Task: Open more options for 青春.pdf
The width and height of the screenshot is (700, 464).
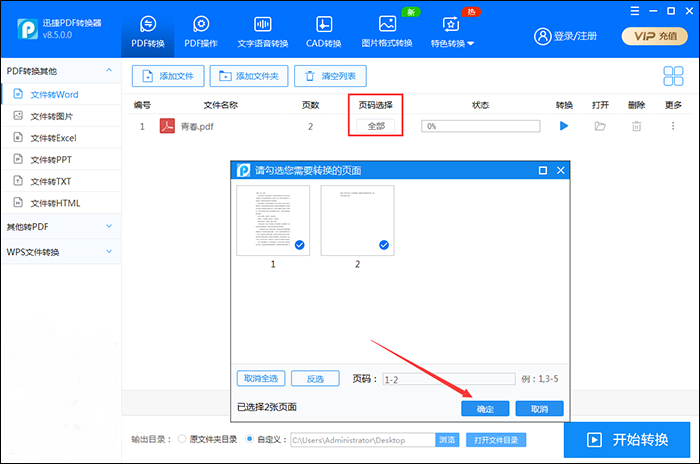Action: click(x=673, y=126)
